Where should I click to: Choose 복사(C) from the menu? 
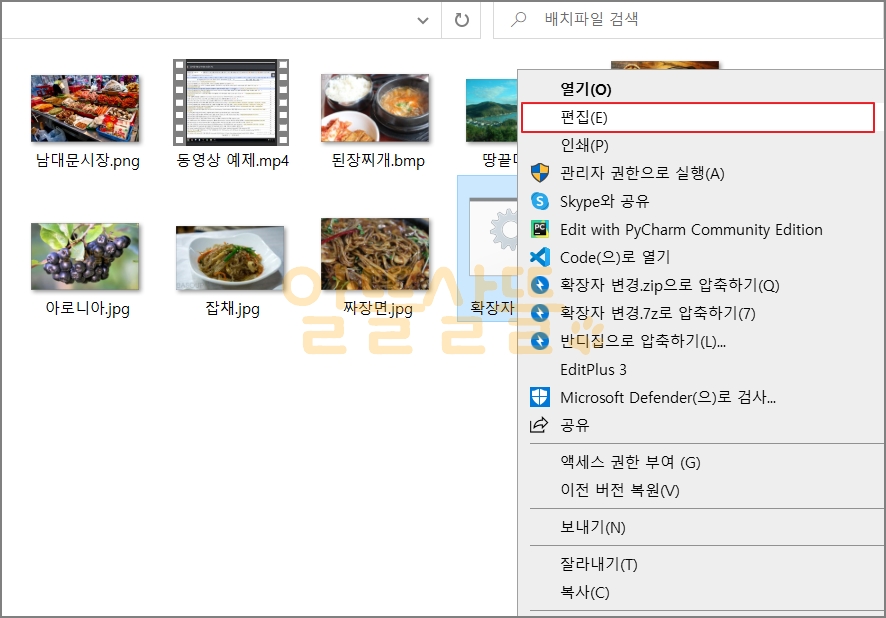point(701,592)
